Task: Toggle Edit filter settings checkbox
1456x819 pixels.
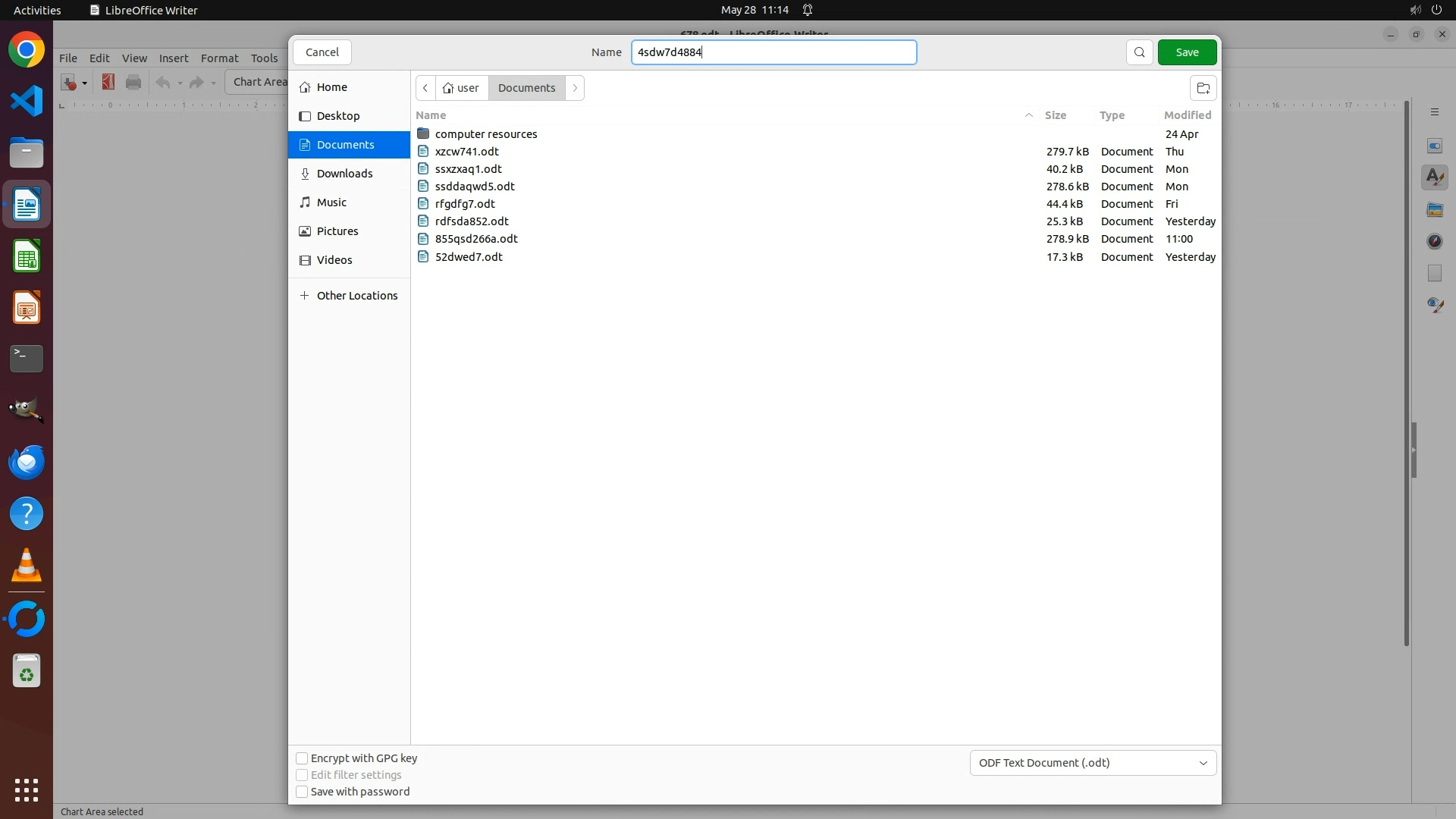Action: coord(302,775)
